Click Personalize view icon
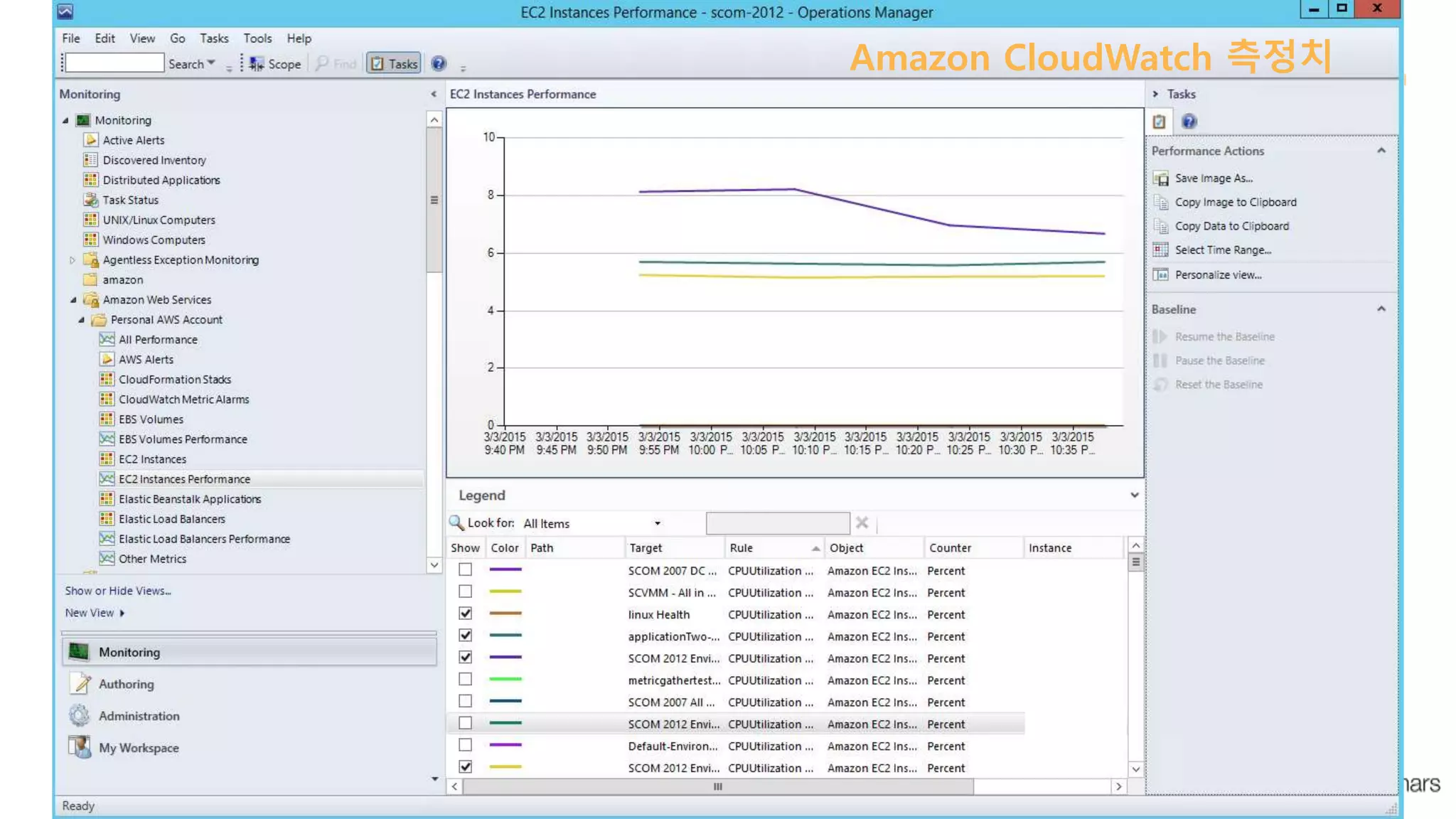 click(x=1160, y=274)
